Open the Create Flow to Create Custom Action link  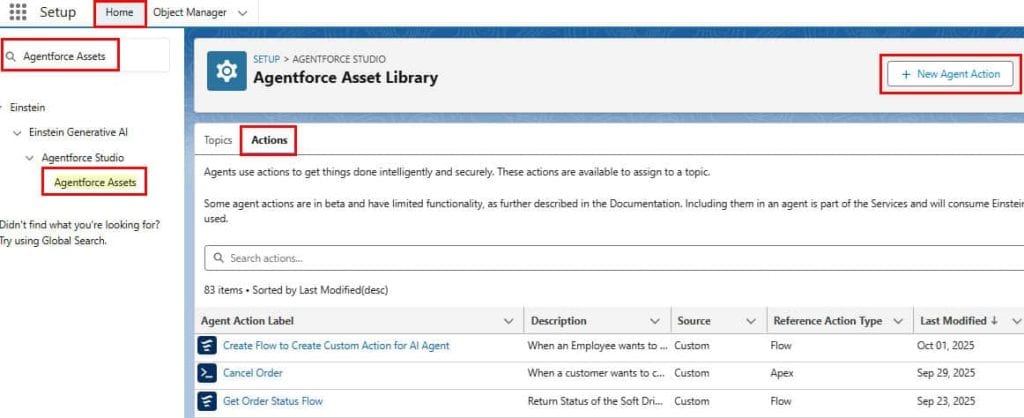(x=336, y=346)
